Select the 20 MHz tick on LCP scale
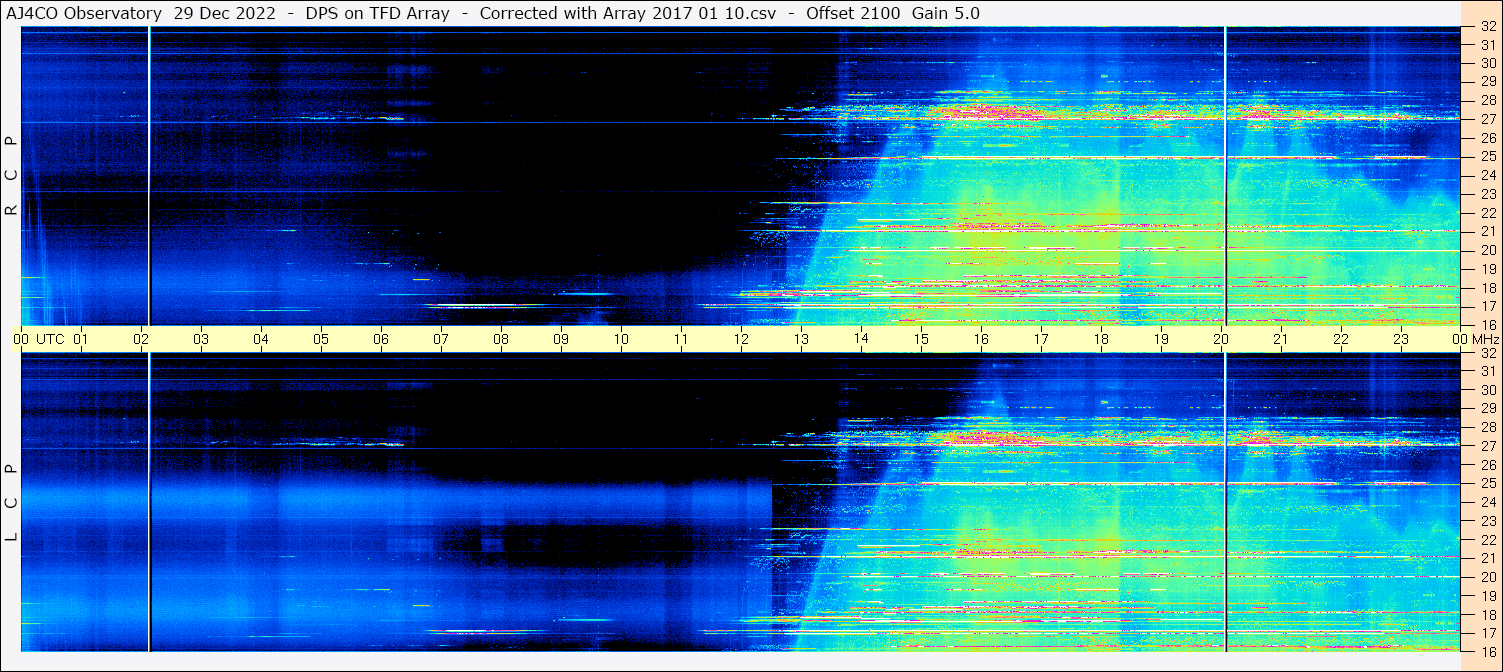This screenshot has width=1503, height=672. pyautogui.click(x=1487, y=577)
